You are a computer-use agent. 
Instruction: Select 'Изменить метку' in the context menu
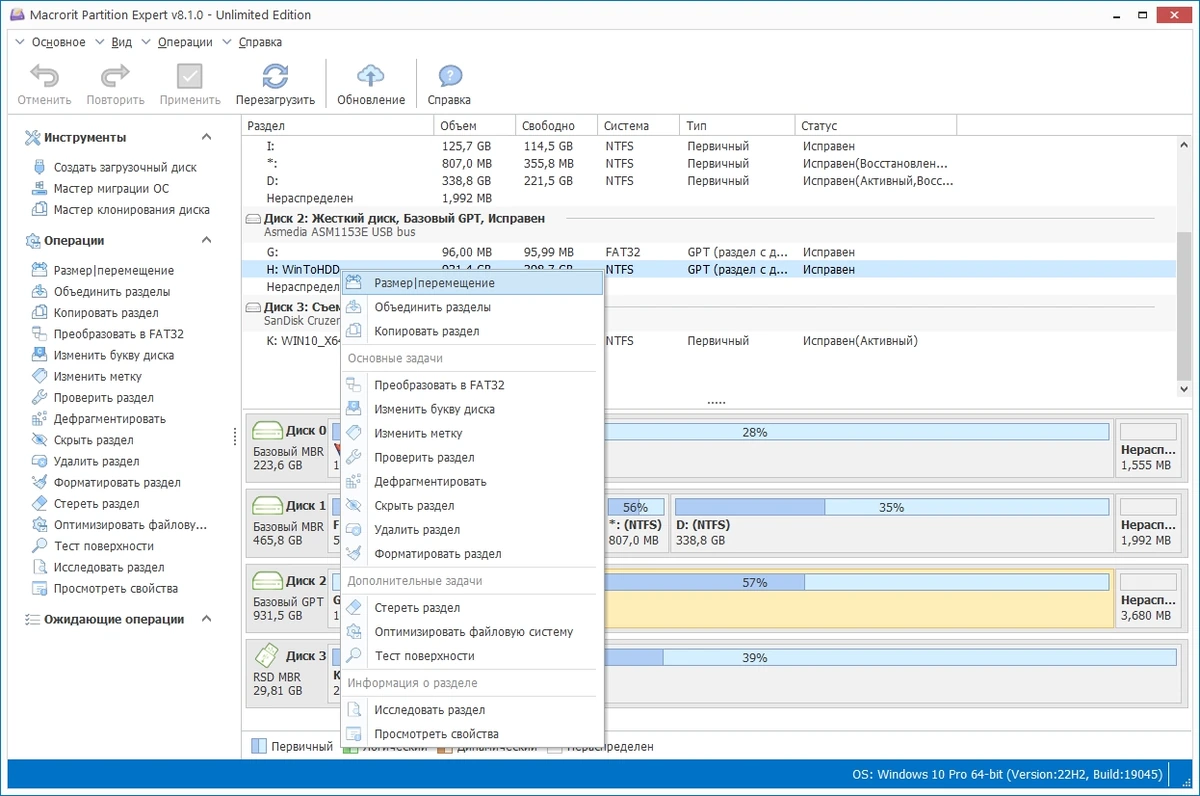(x=472, y=433)
